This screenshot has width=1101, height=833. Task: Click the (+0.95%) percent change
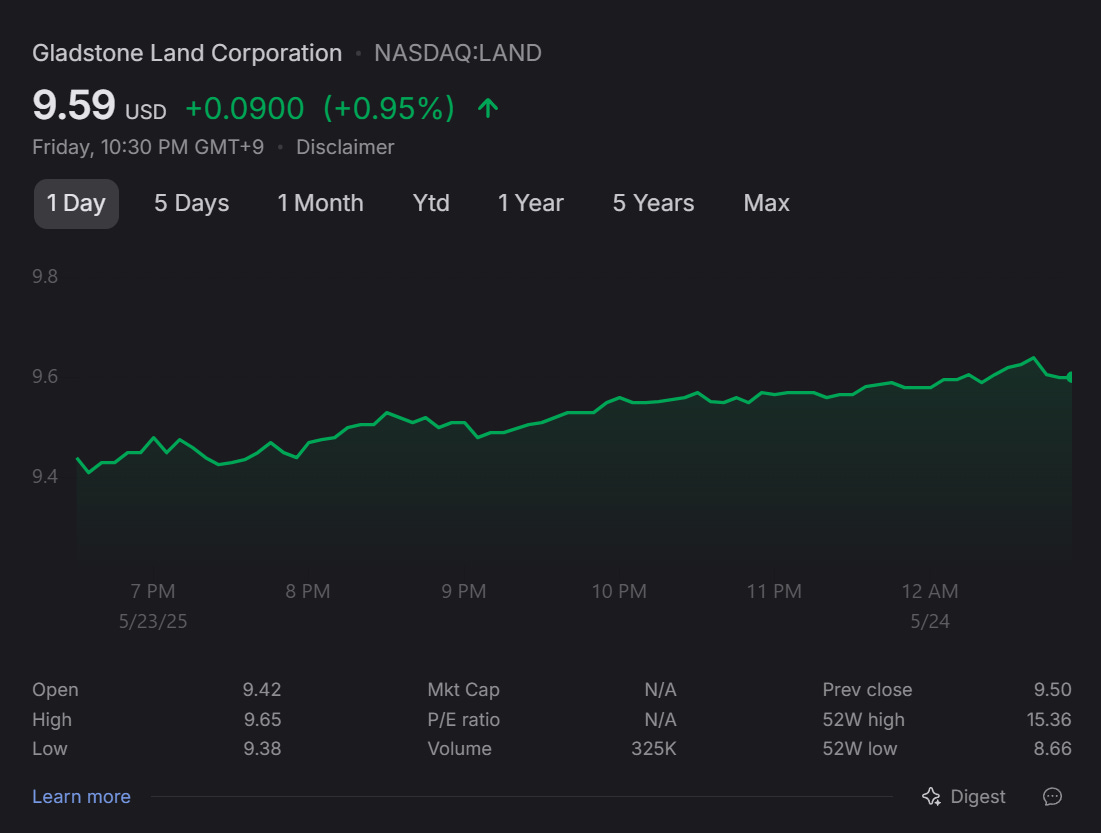(389, 108)
